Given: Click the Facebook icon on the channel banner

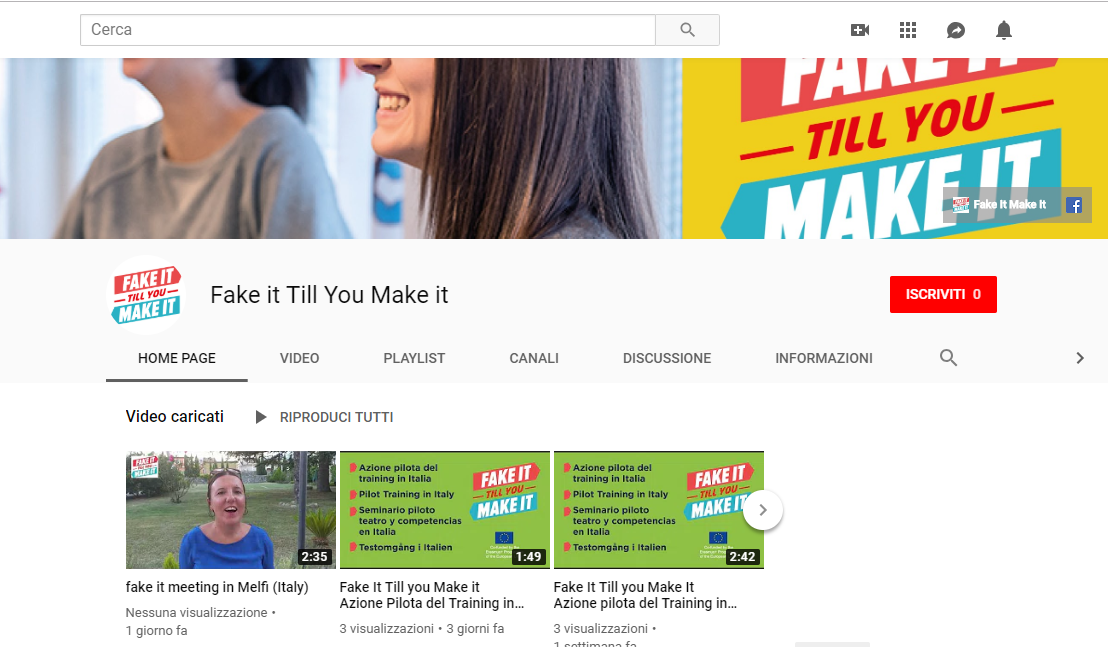Looking at the screenshot, I should point(1073,204).
